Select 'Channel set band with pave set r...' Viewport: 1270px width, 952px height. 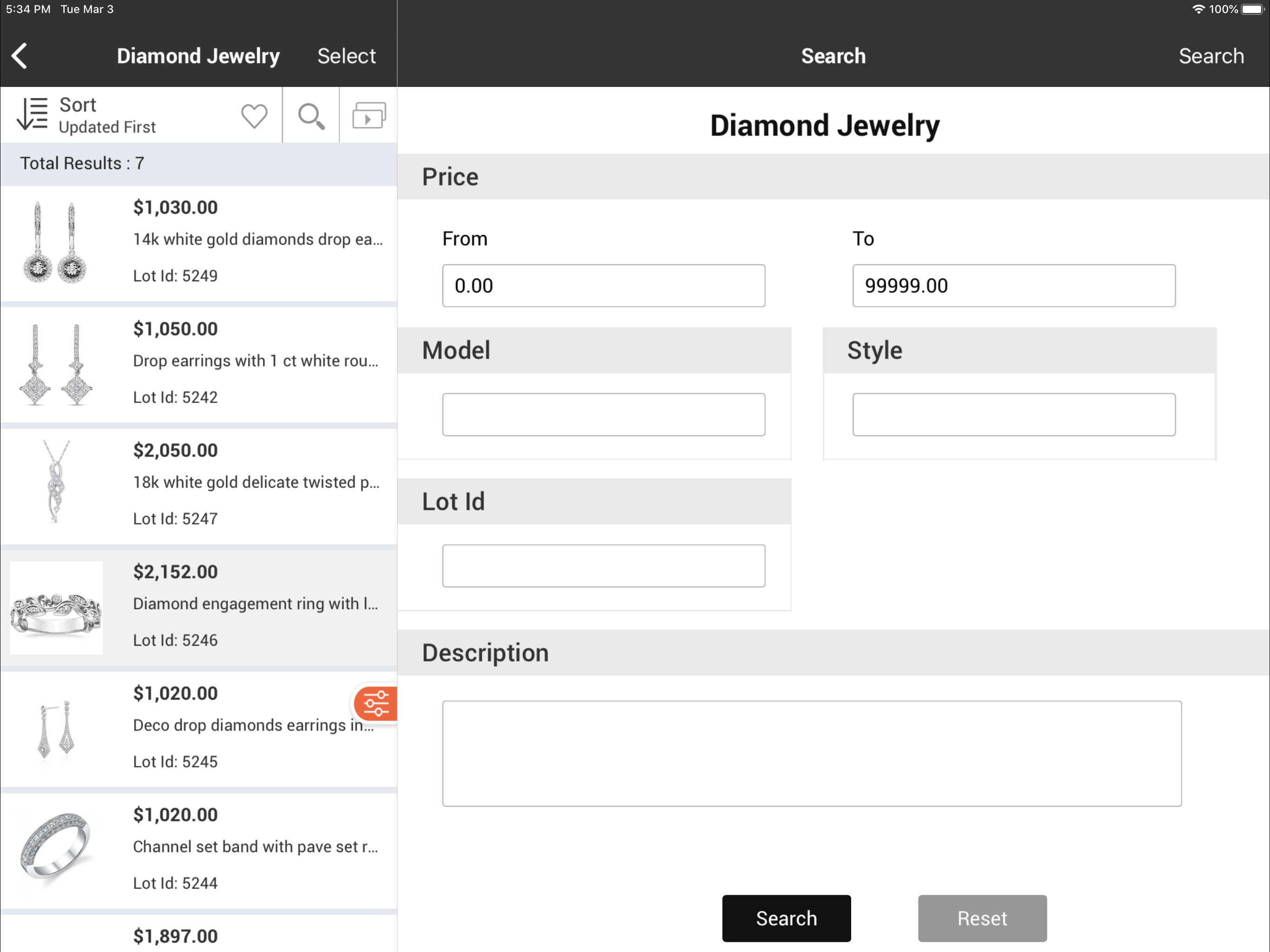(x=256, y=847)
